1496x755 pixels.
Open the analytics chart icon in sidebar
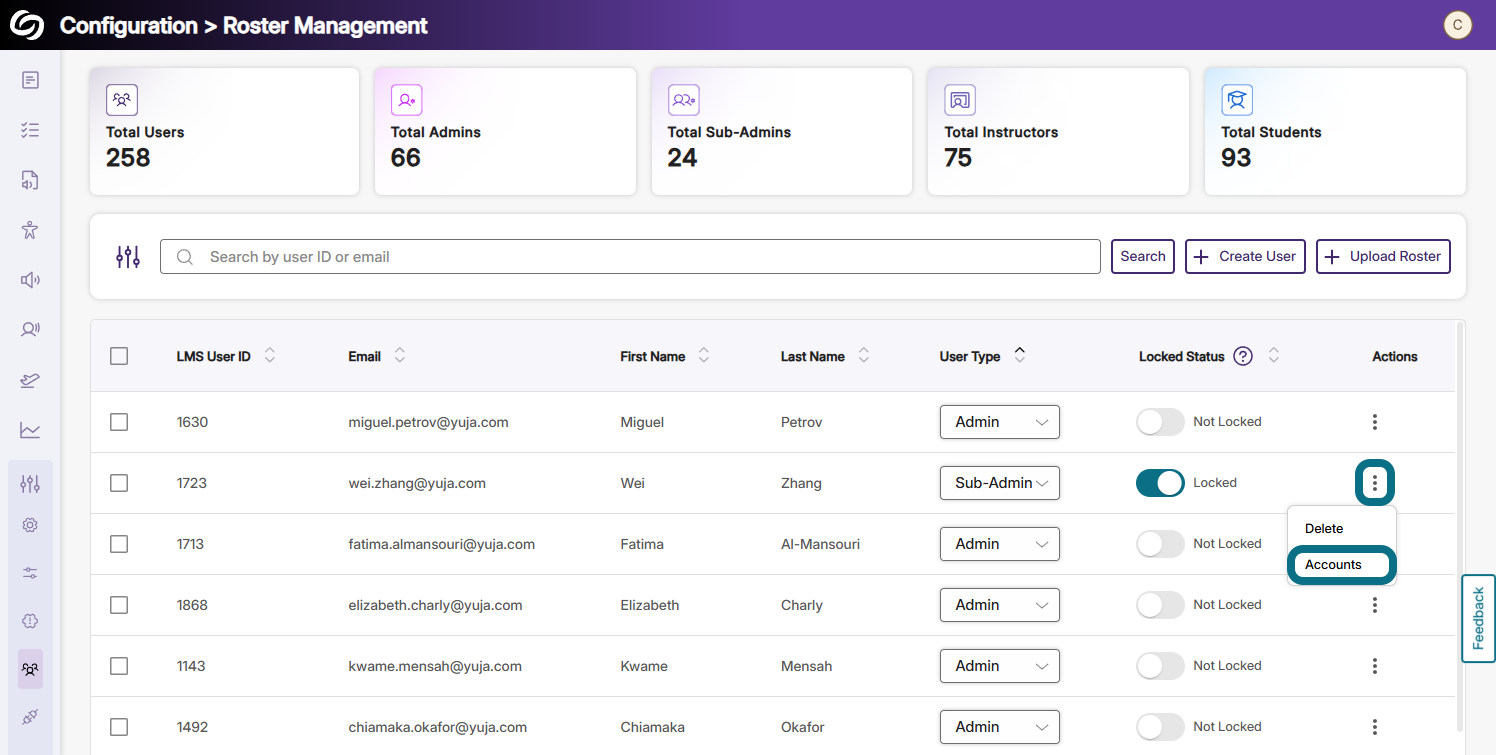[30, 430]
